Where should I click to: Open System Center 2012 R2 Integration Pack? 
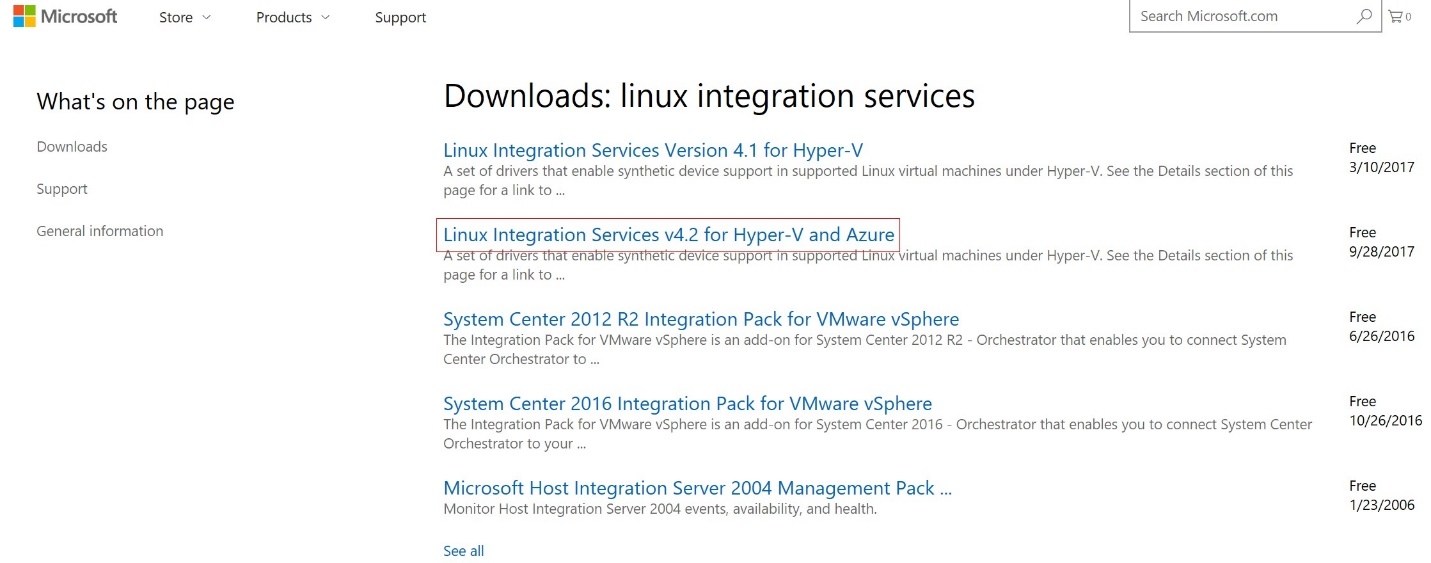701,320
